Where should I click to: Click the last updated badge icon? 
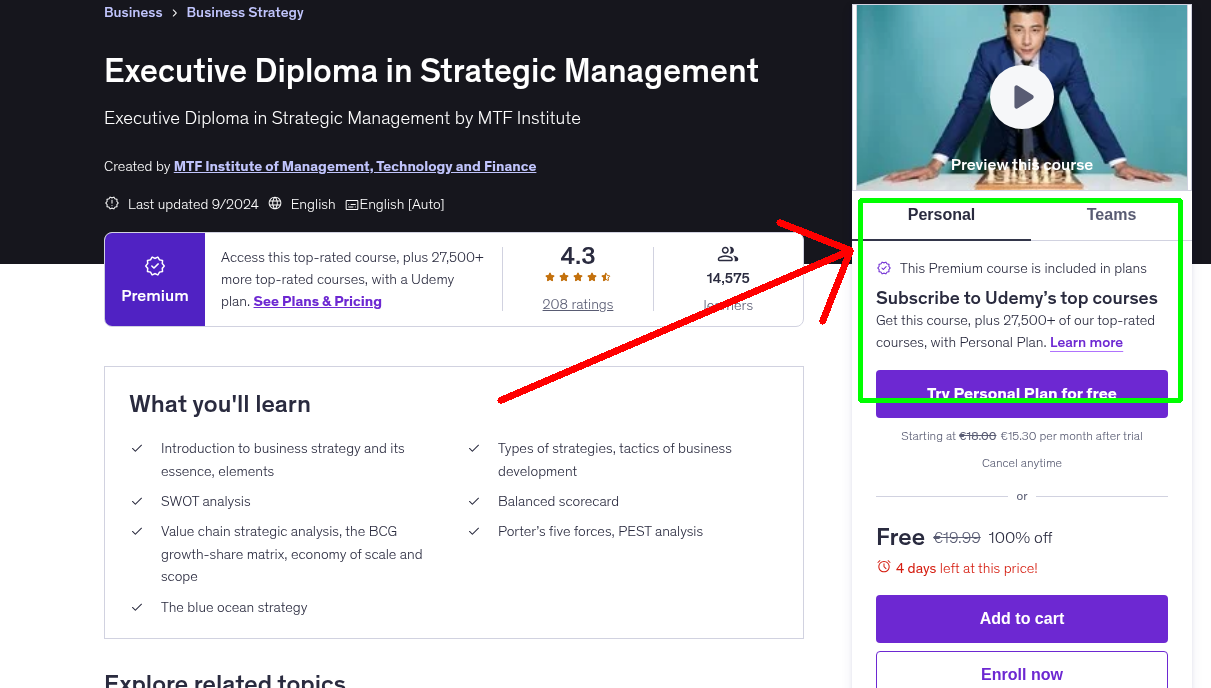(112, 204)
